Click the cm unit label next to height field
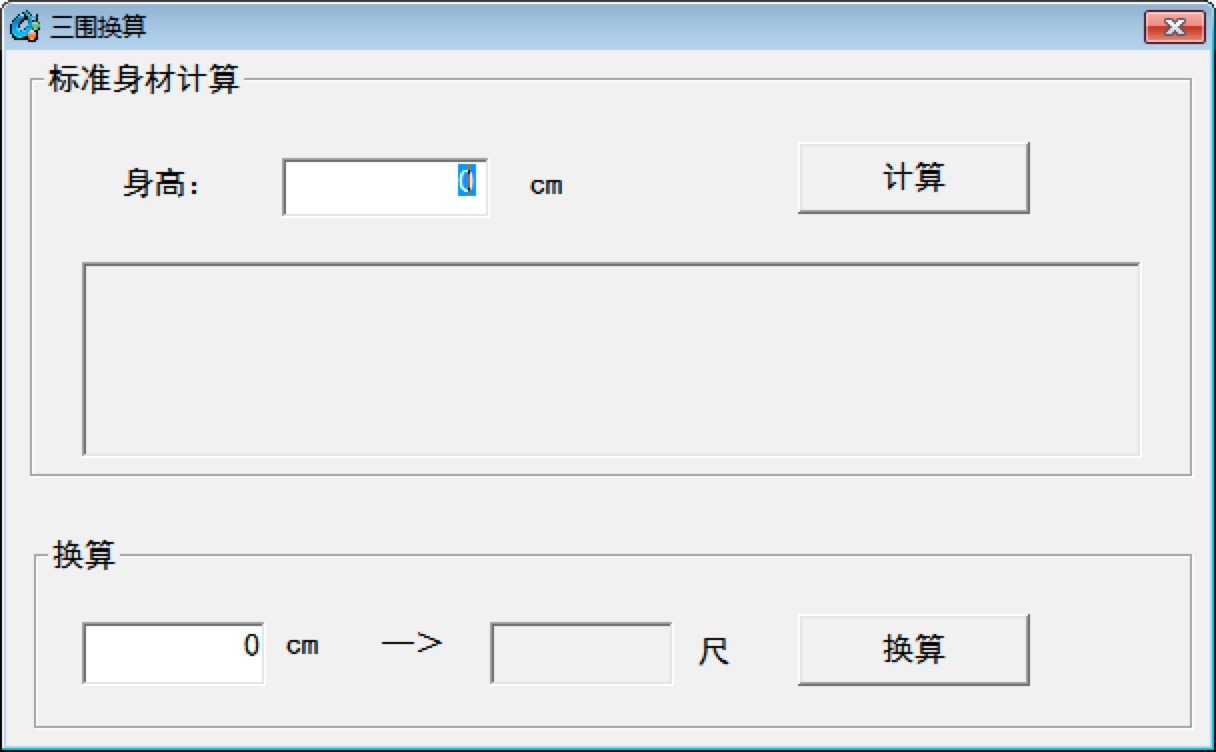The image size is (1216, 752). click(x=545, y=185)
